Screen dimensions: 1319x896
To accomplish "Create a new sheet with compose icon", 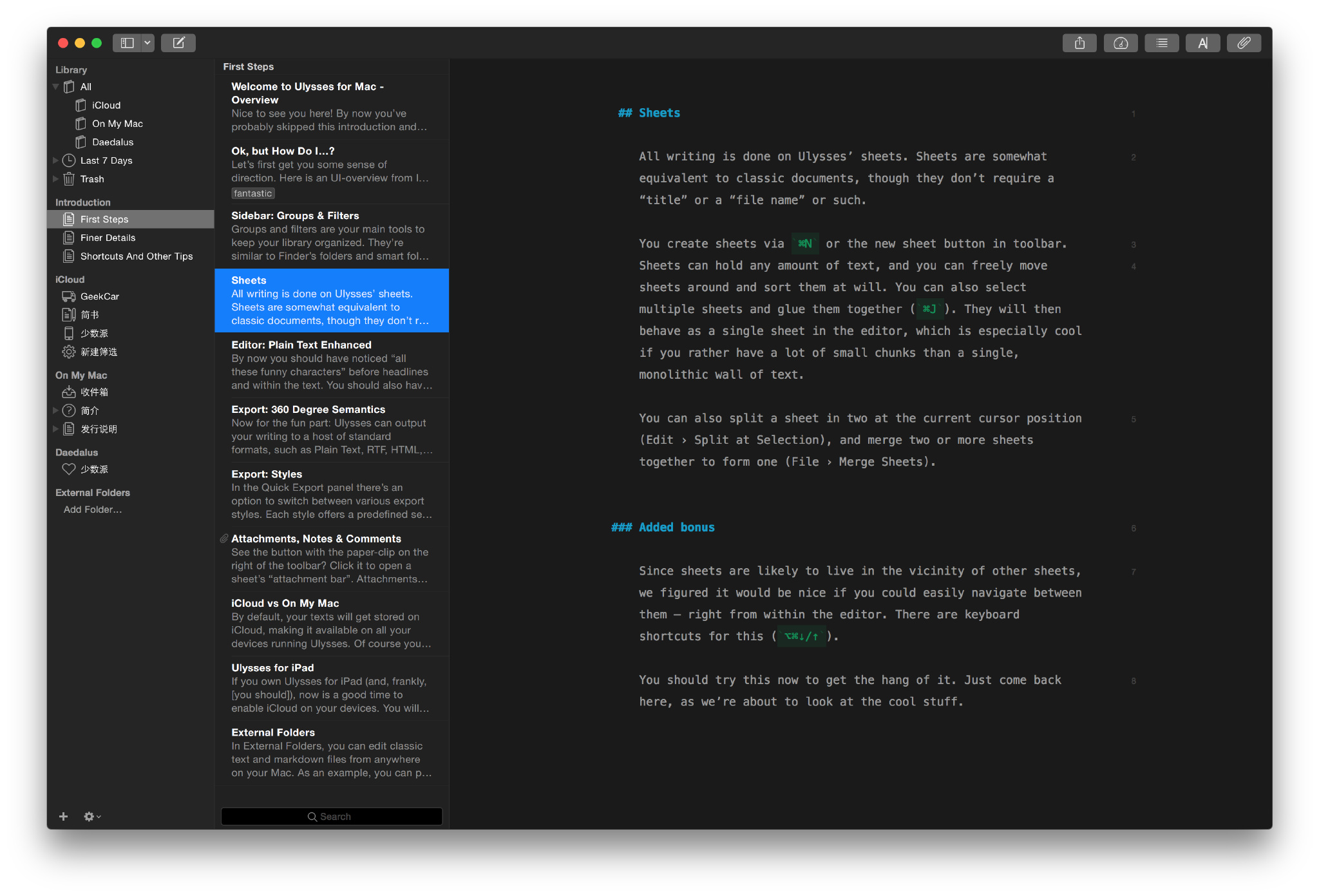I will pyautogui.click(x=178, y=43).
